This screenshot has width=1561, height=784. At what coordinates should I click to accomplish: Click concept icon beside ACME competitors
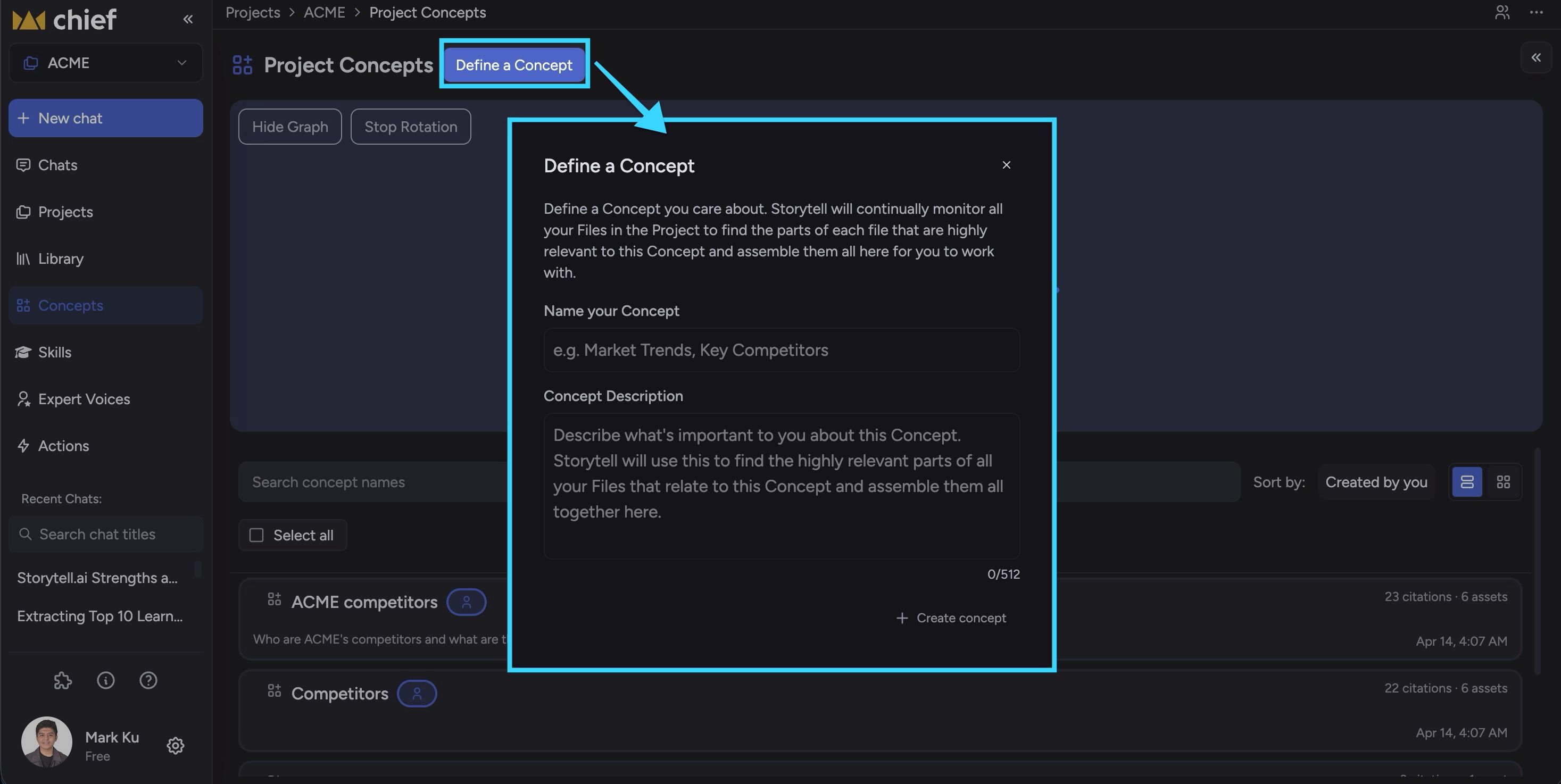[275, 599]
